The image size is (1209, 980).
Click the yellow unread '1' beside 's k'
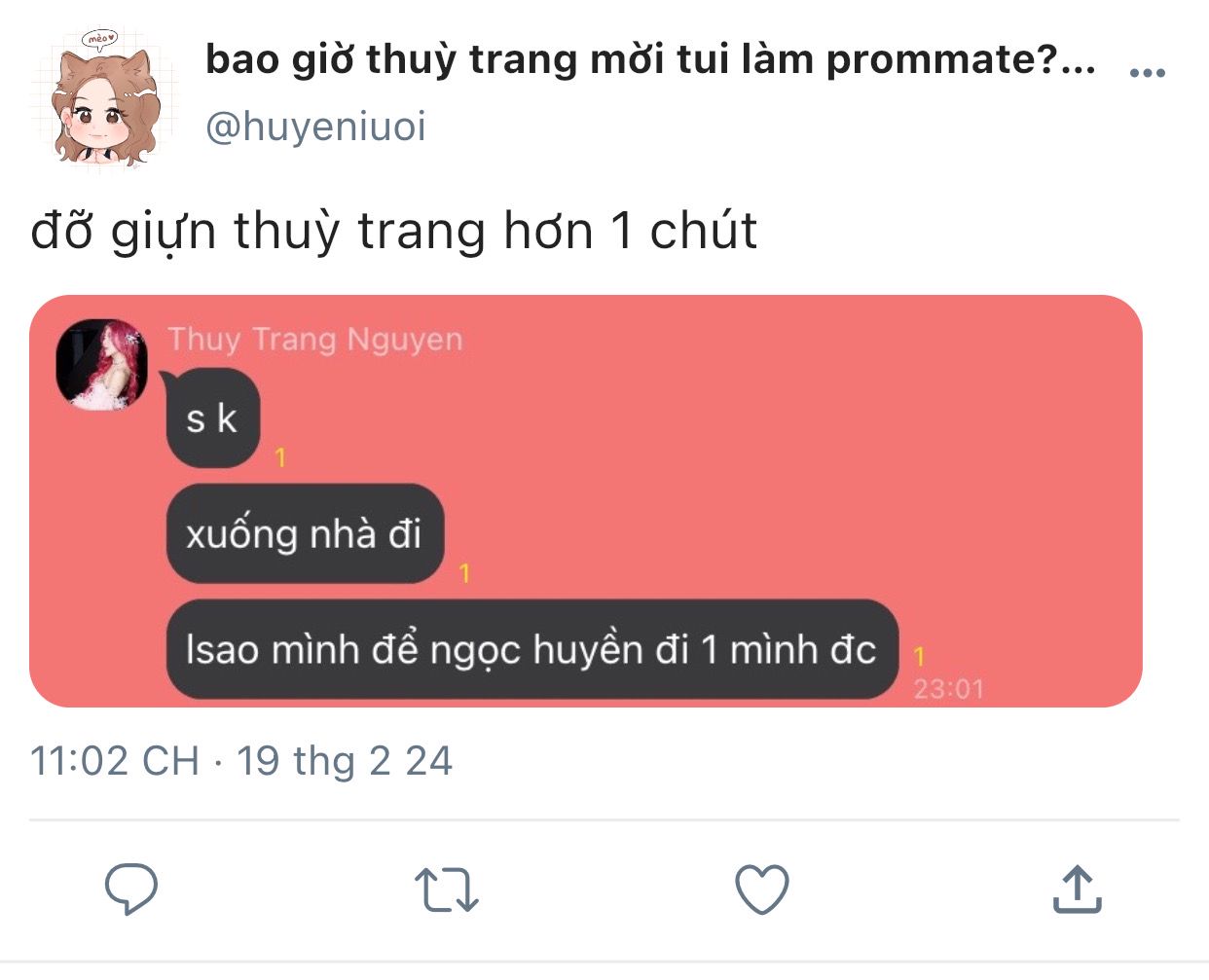coord(280,457)
